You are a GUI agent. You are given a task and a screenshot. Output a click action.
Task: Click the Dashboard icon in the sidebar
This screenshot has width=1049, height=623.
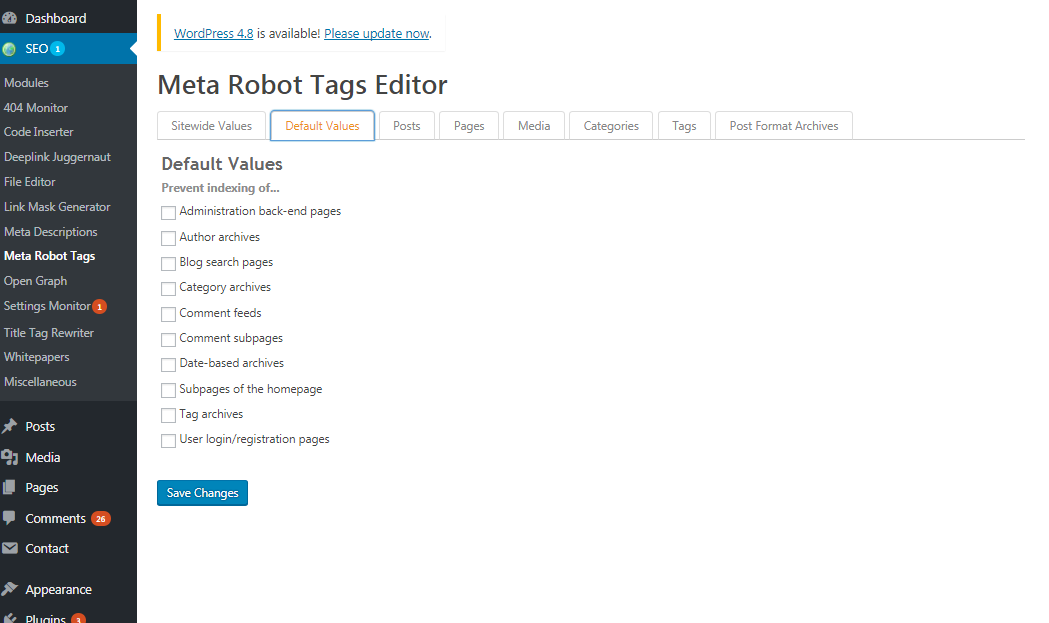(11, 17)
